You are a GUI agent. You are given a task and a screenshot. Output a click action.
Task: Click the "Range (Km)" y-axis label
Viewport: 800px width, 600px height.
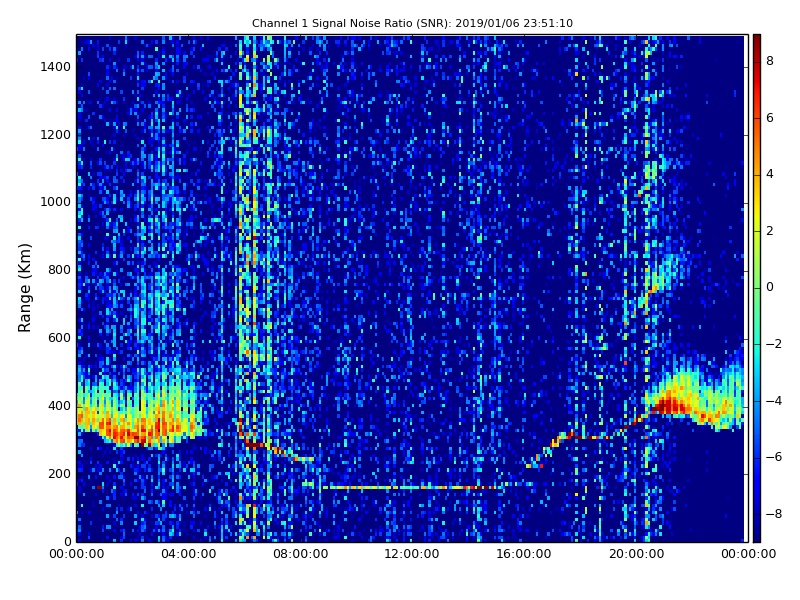pyautogui.click(x=24, y=288)
